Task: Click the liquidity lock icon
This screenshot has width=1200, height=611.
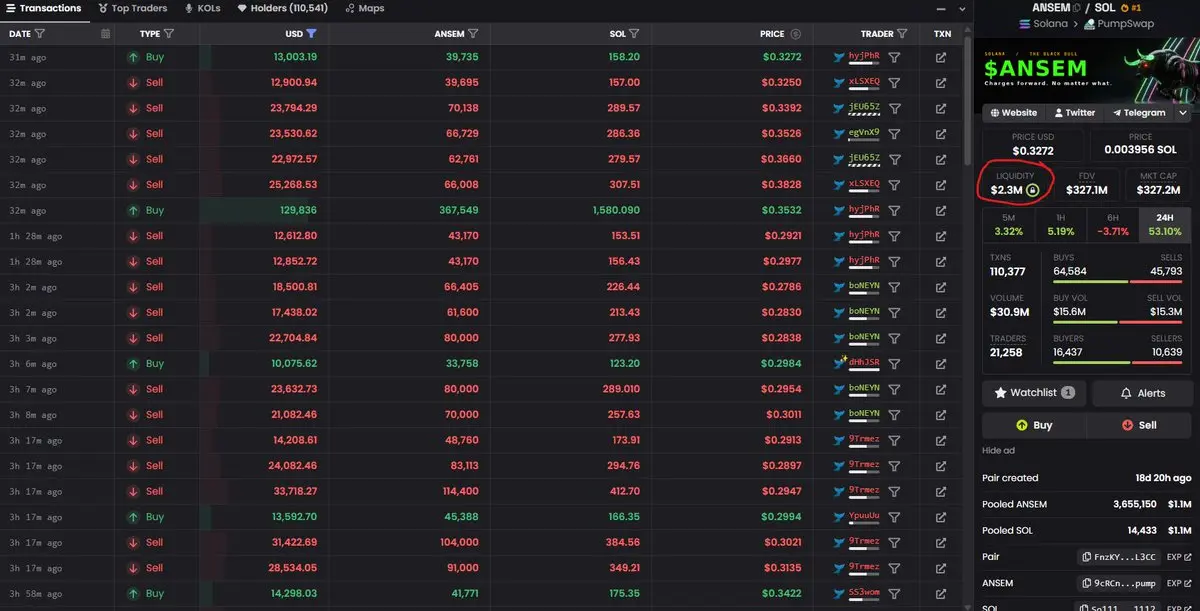Action: pyautogui.click(x=1033, y=190)
